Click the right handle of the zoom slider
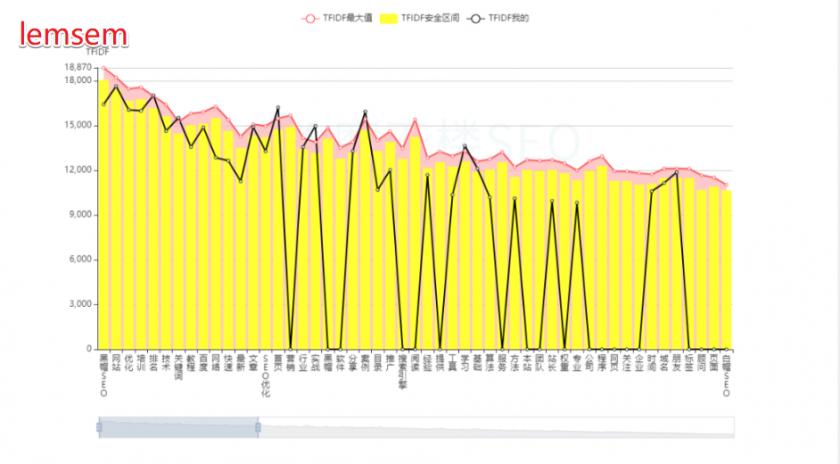 tap(258, 427)
